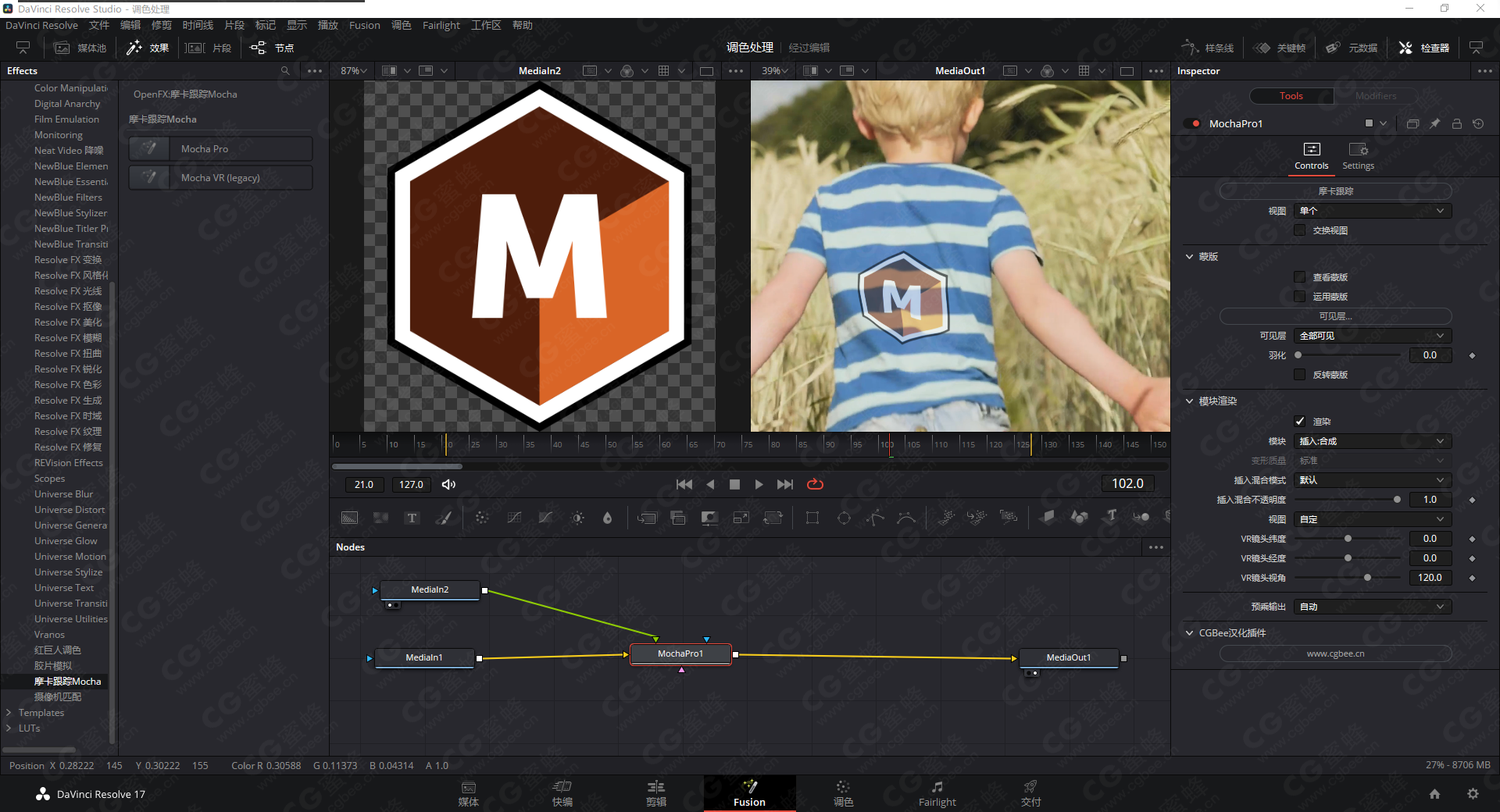Open the 关键帧 Keyframes panel
The height and width of the screenshot is (812, 1500).
pyautogui.click(x=1280, y=48)
